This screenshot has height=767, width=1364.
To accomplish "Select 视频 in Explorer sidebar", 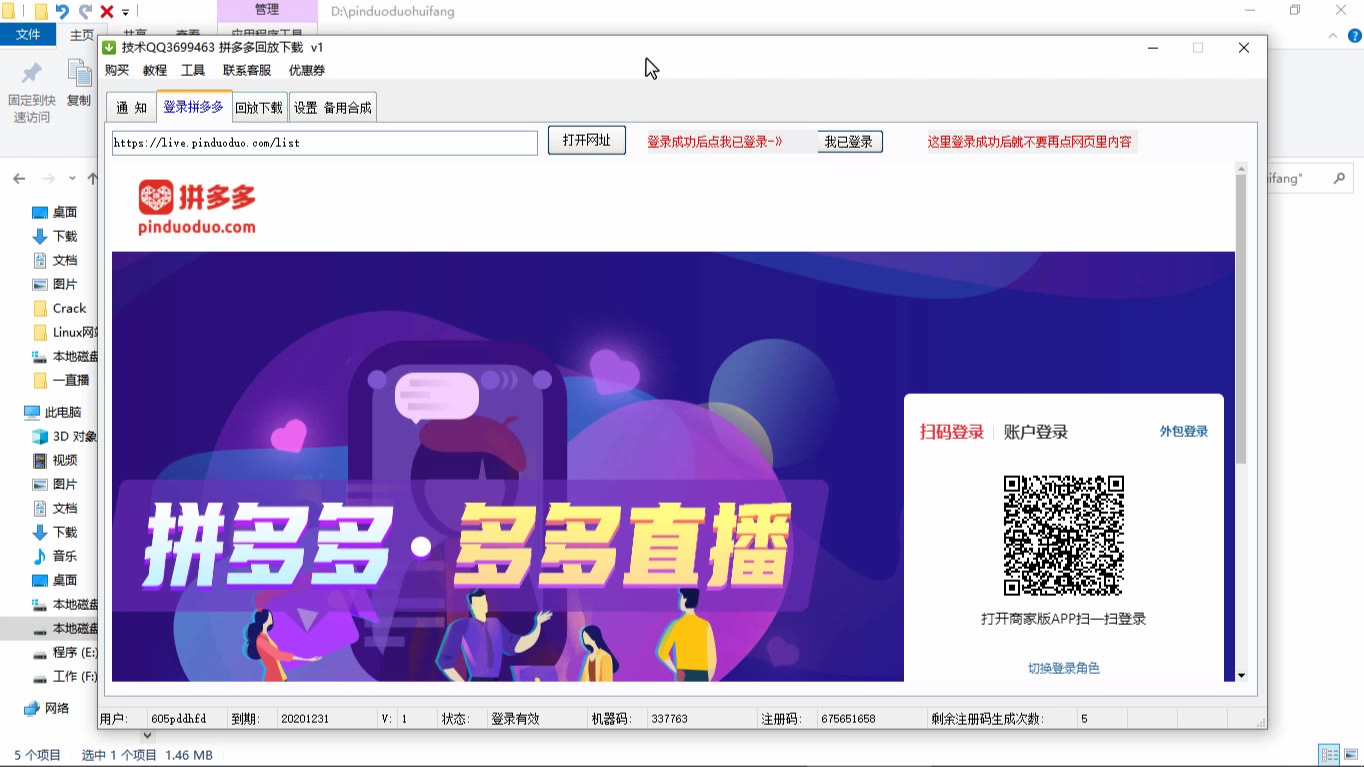I will click(x=55, y=460).
